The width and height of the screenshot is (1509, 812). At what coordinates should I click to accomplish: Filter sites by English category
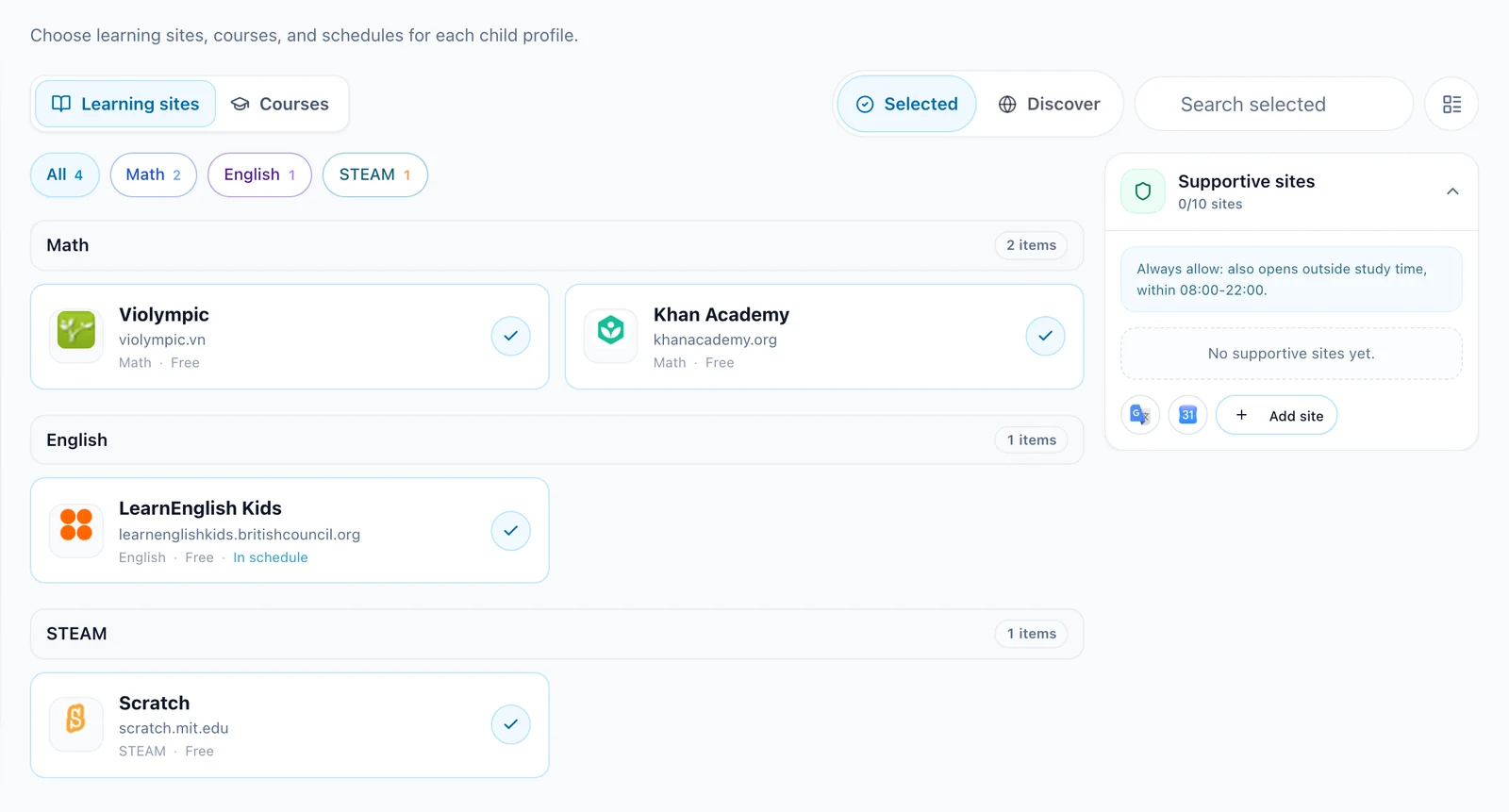pyautogui.click(x=259, y=174)
